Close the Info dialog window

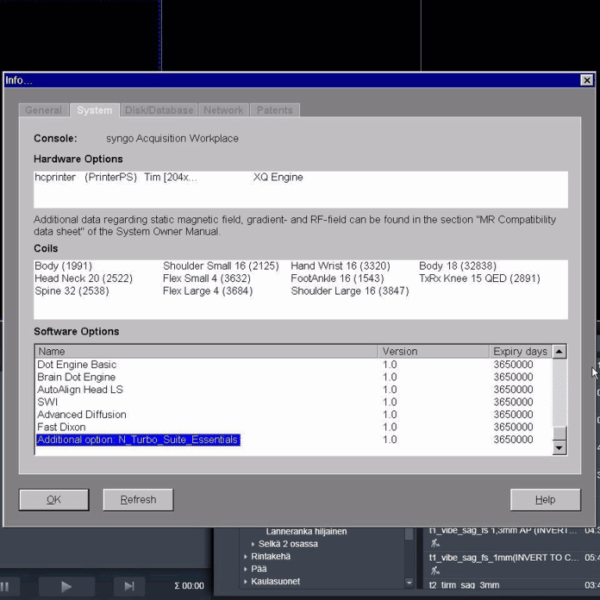click(x=586, y=80)
